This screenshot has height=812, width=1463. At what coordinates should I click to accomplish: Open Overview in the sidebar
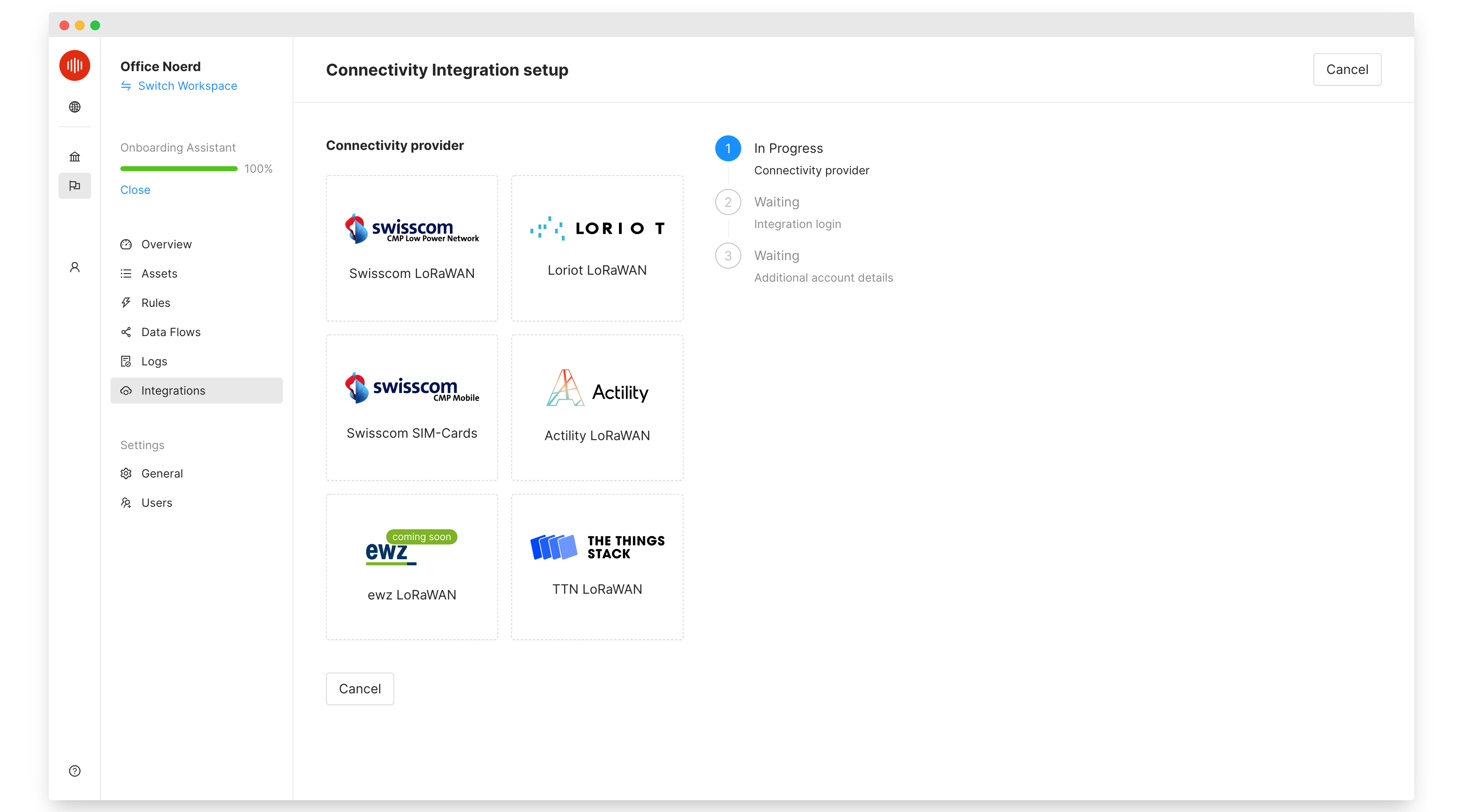pyautogui.click(x=197, y=244)
